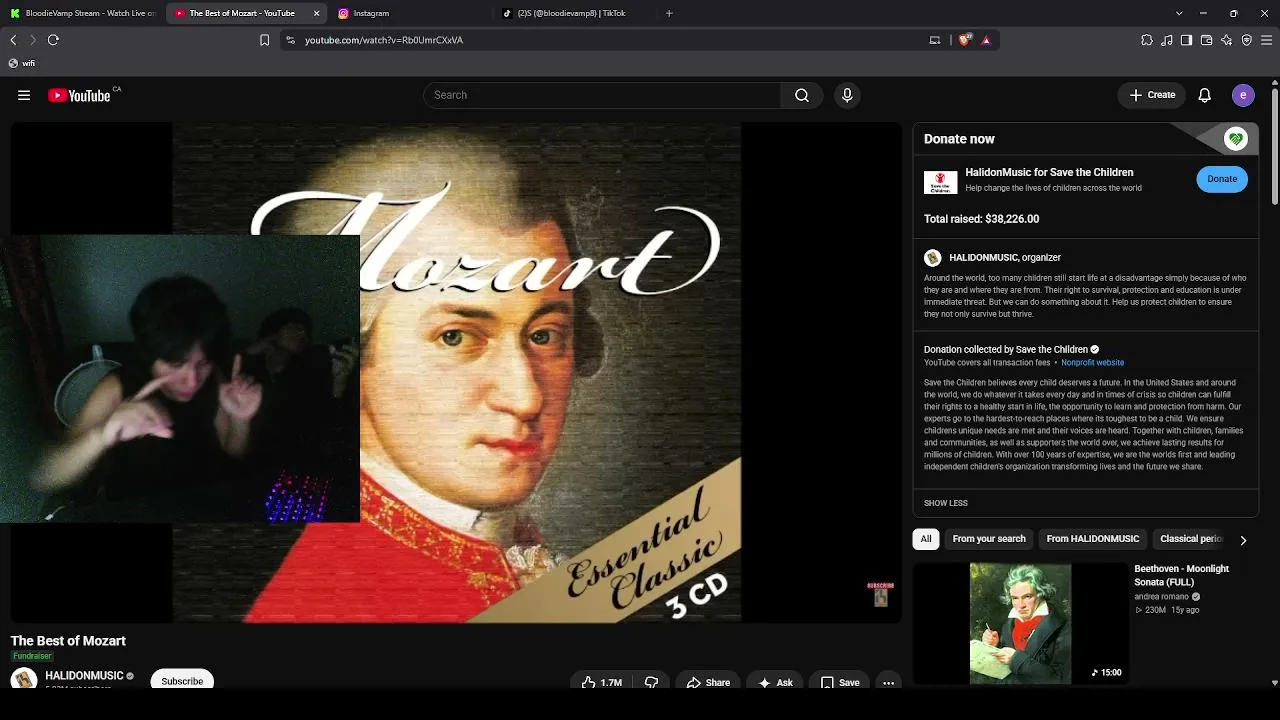Collapse the fundraiser description with SHOW LESS

946,503
